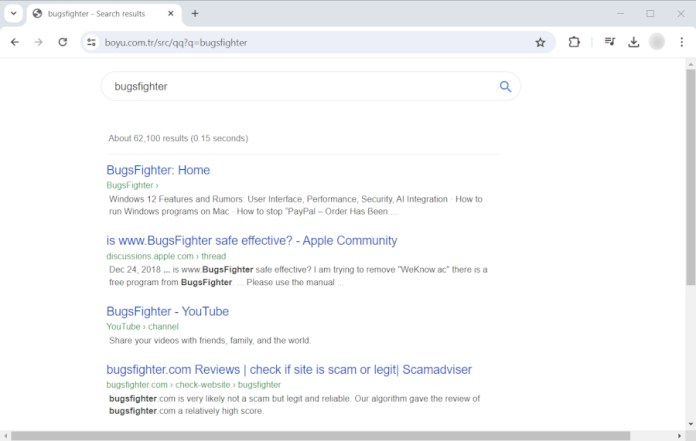696x441 pixels.
Task: Click the scrollbar up arrow
Action: [x=690, y=65]
